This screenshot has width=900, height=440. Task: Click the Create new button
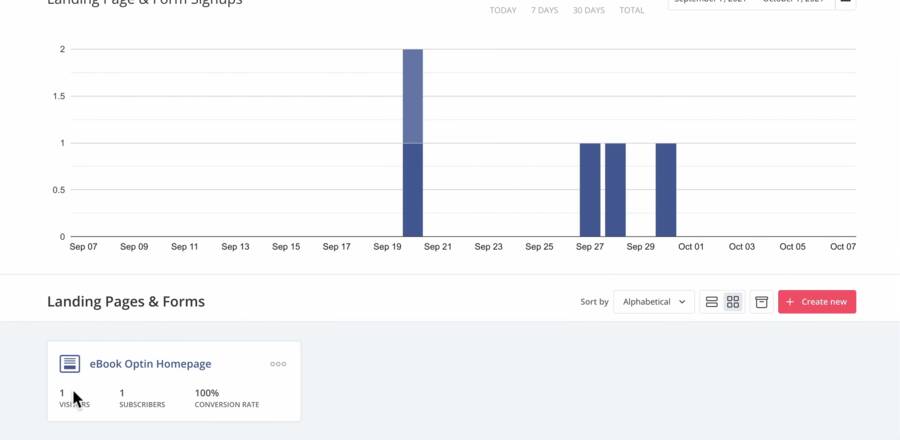[x=817, y=302]
